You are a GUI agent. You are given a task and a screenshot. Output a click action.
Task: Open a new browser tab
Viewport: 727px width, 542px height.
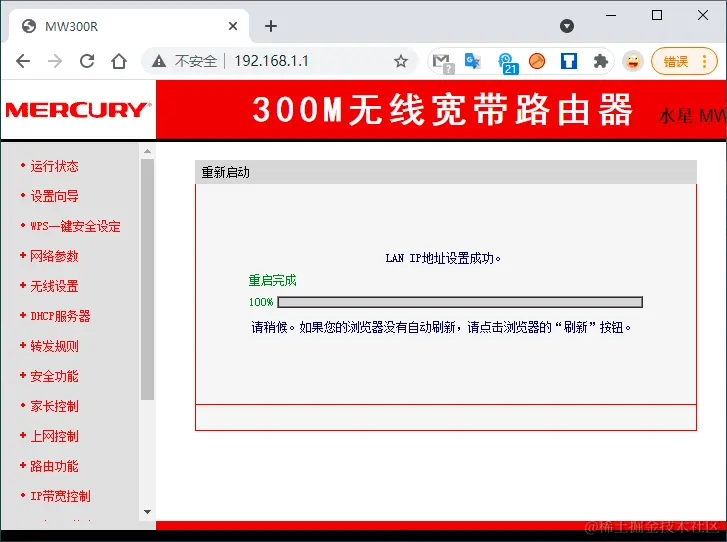(x=271, y=26)
